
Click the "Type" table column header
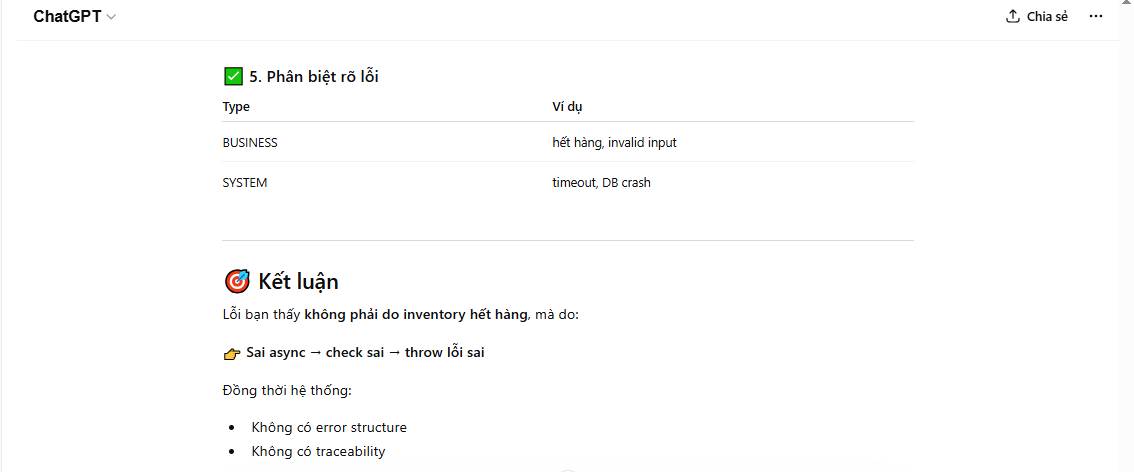(x=236, y=107)
